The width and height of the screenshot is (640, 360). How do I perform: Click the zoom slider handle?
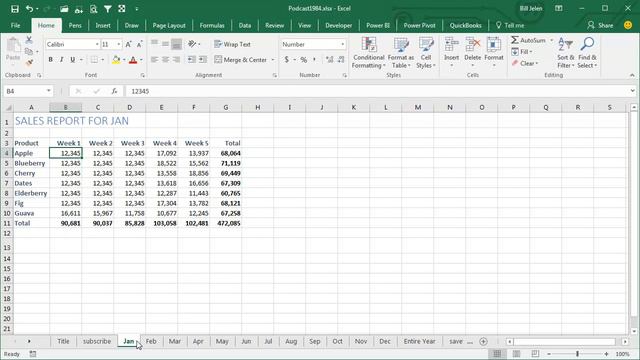(578, 354)
